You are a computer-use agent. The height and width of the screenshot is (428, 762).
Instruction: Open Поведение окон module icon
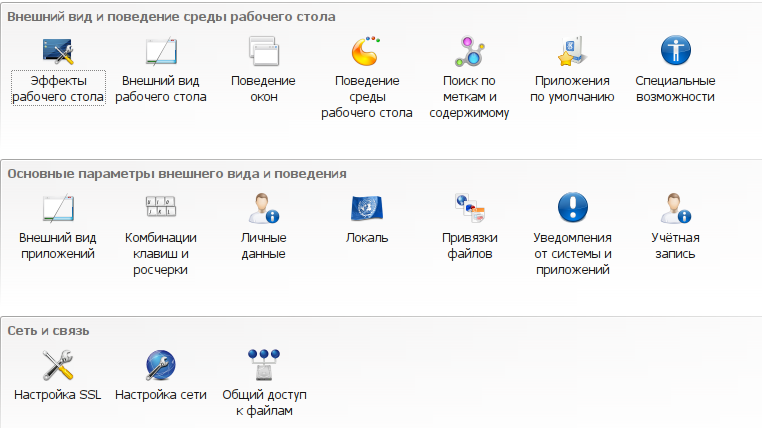[264, 51]
